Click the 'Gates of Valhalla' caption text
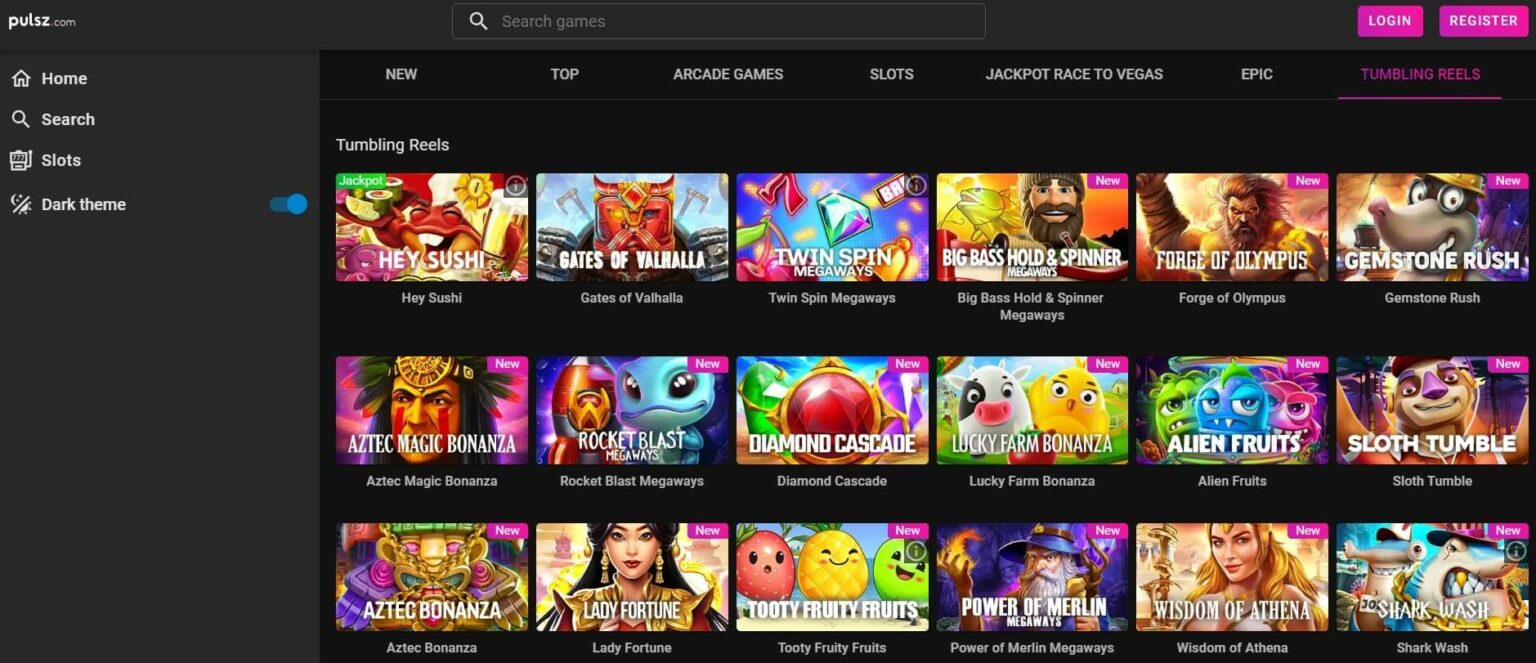1536x663 pixels. pos(632,298)
